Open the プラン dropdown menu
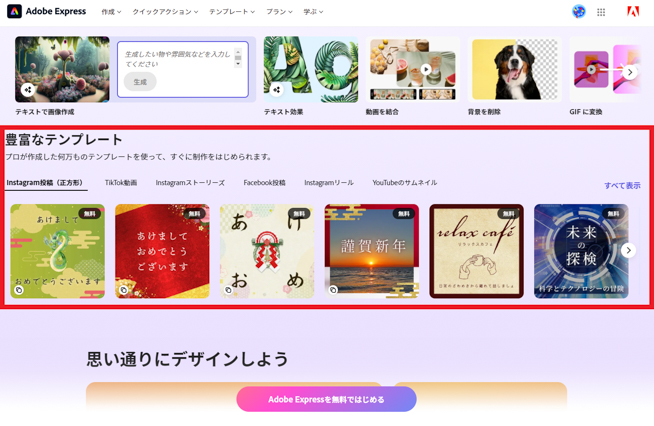Image resolution: width=654 pixels, height=426 pixels. (x=279, y=12)
